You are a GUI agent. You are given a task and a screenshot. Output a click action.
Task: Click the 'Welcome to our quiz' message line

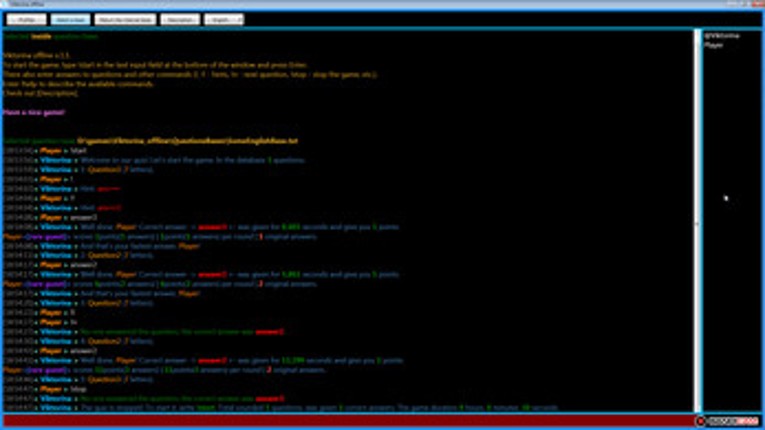point(154,160)
